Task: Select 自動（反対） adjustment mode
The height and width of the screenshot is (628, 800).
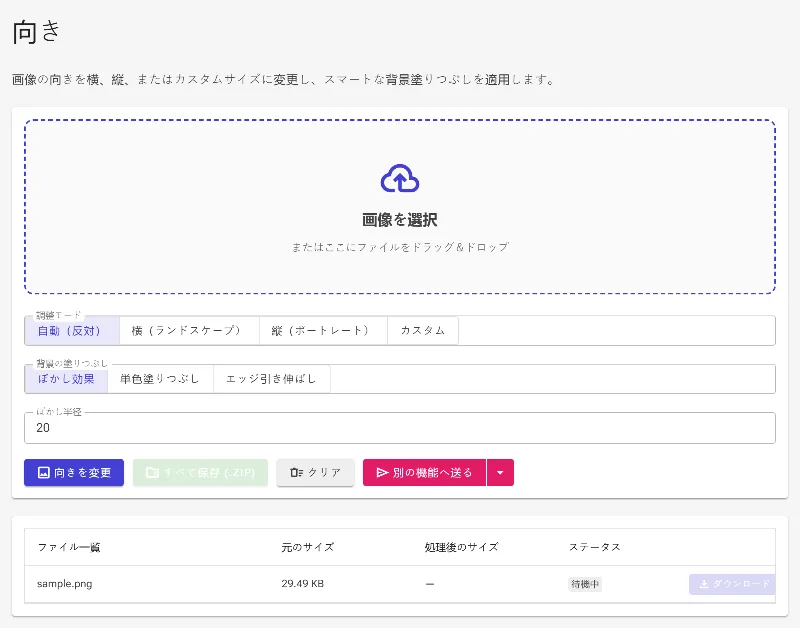Action: pyautogui.click(x=72, y=331)
